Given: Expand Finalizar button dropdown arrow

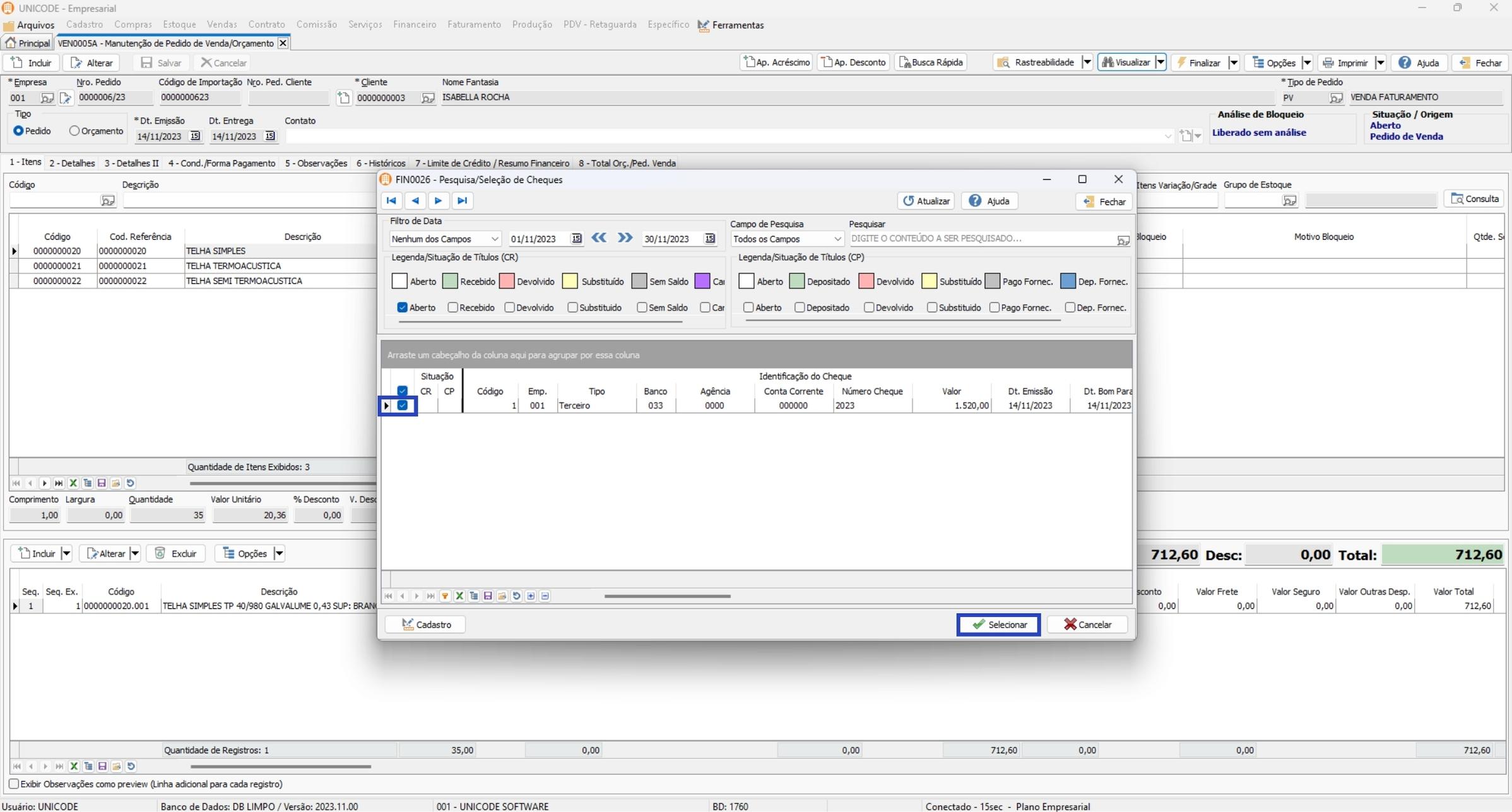Looking at the screenshot, I should (1234, 63).
